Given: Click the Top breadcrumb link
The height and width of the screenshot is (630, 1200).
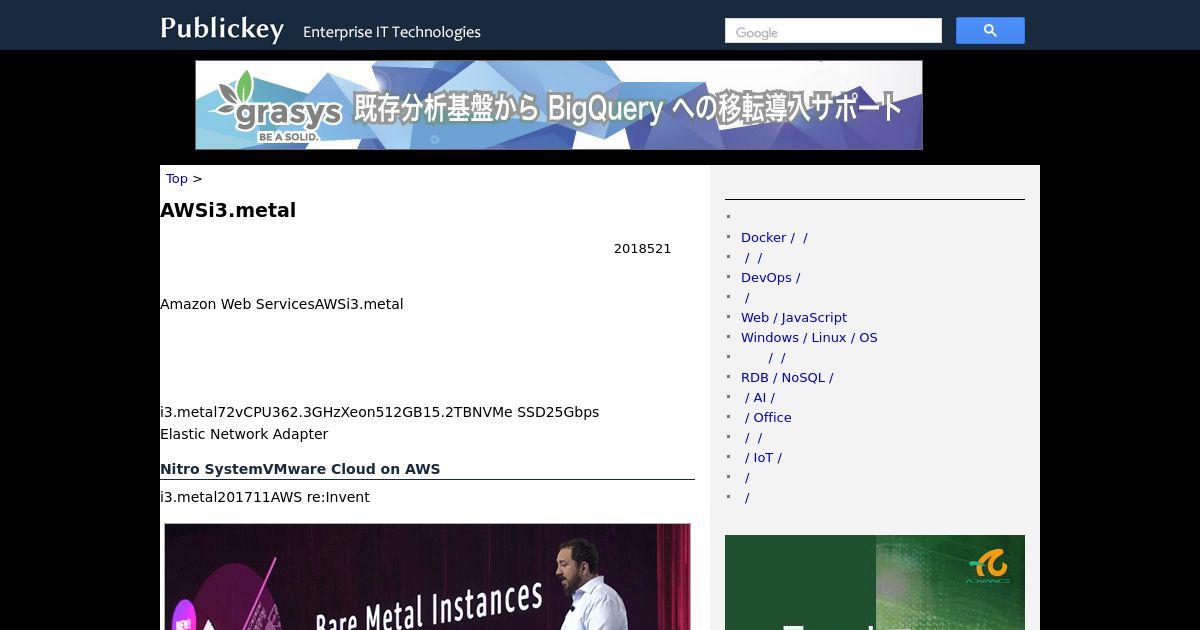Looking at the screenshot, I should (177, 179).
